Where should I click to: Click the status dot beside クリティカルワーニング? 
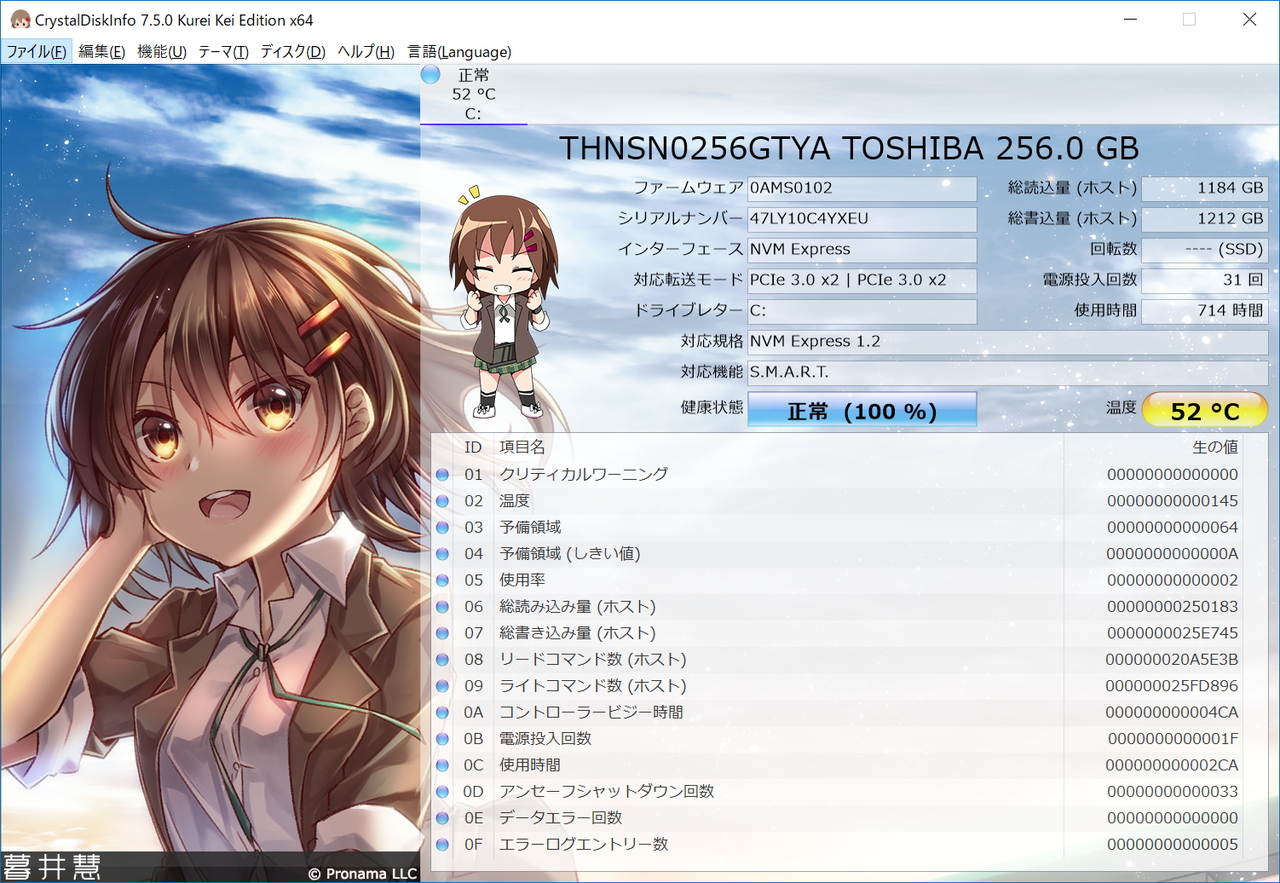(441, 474)
